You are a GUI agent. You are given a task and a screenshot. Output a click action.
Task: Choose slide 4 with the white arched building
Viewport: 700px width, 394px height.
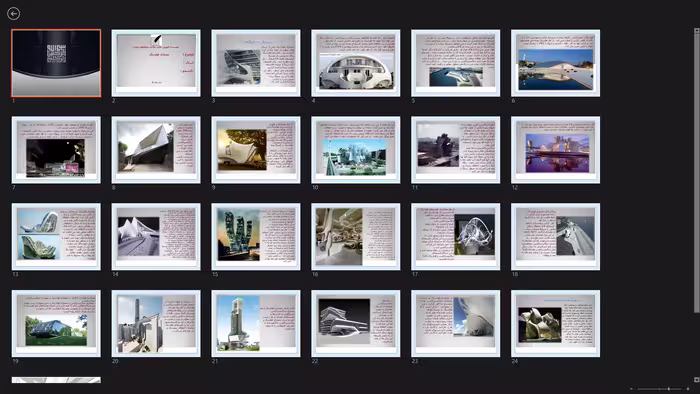pyautogui.click(x=356, y=63)
